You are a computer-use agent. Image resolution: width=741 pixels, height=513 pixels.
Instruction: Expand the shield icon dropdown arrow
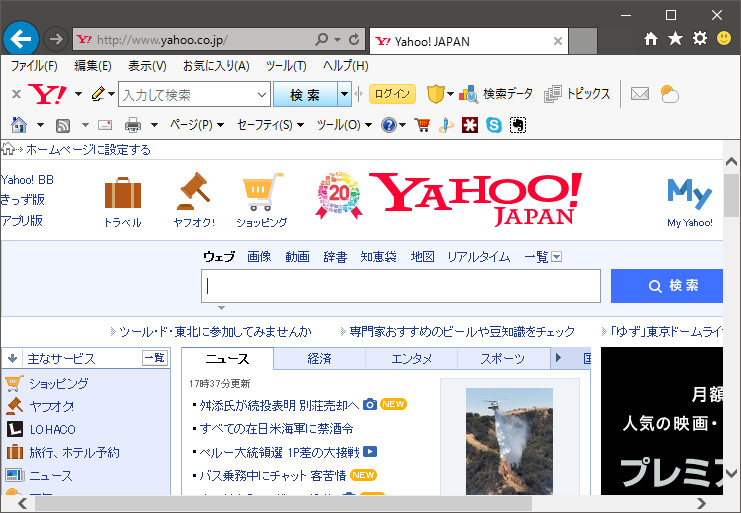(450, 94)
